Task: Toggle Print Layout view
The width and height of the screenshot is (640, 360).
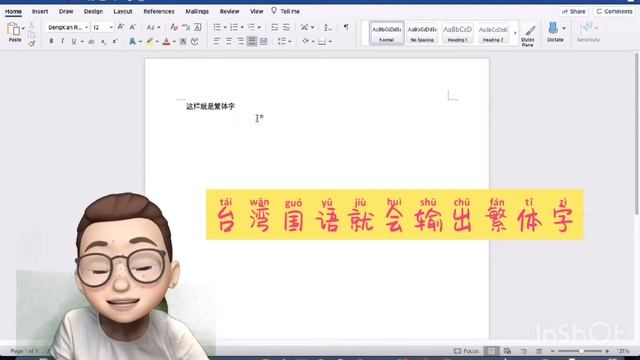Action: point(491,351)
